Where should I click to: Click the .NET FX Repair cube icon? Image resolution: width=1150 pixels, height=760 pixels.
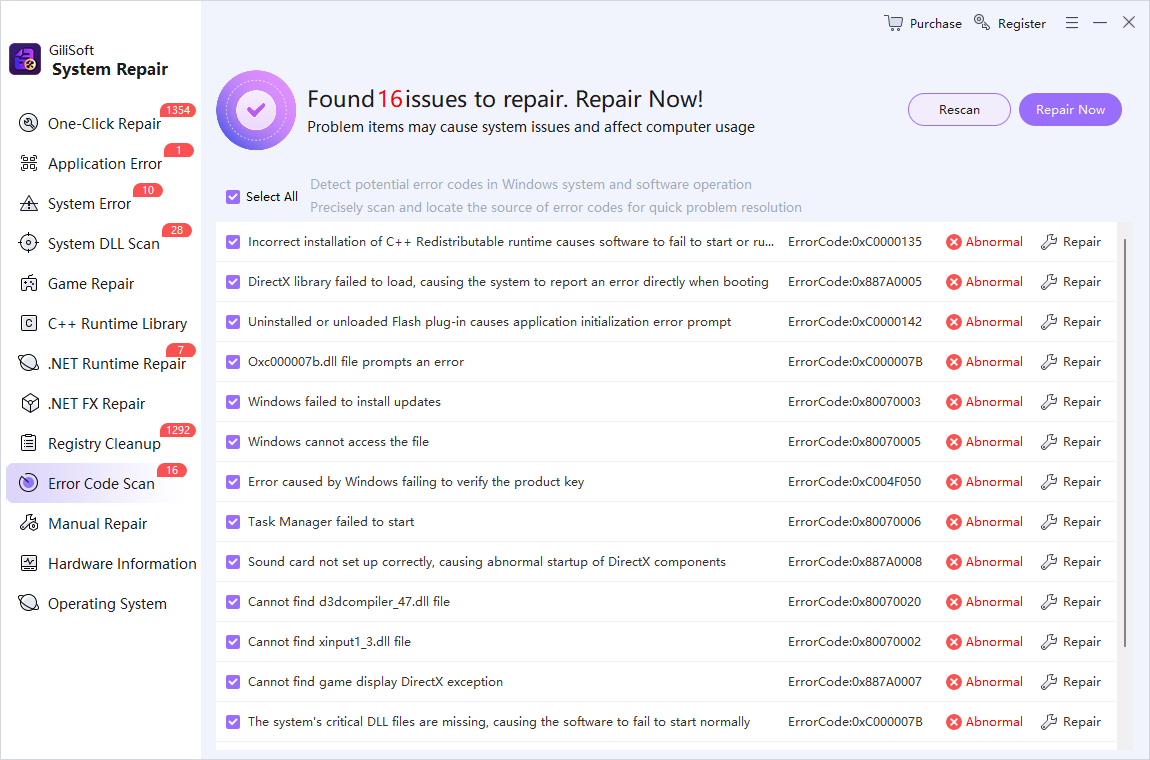[x=29, y=403]
